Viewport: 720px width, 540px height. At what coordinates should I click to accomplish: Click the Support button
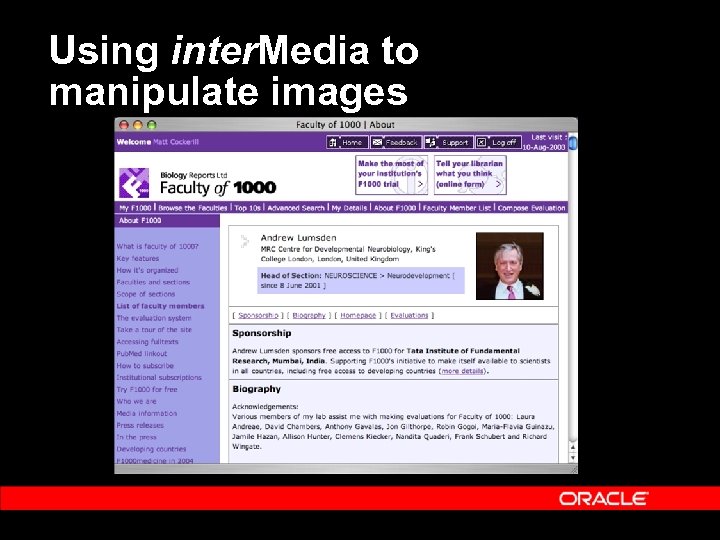click(x=448, y=142)
